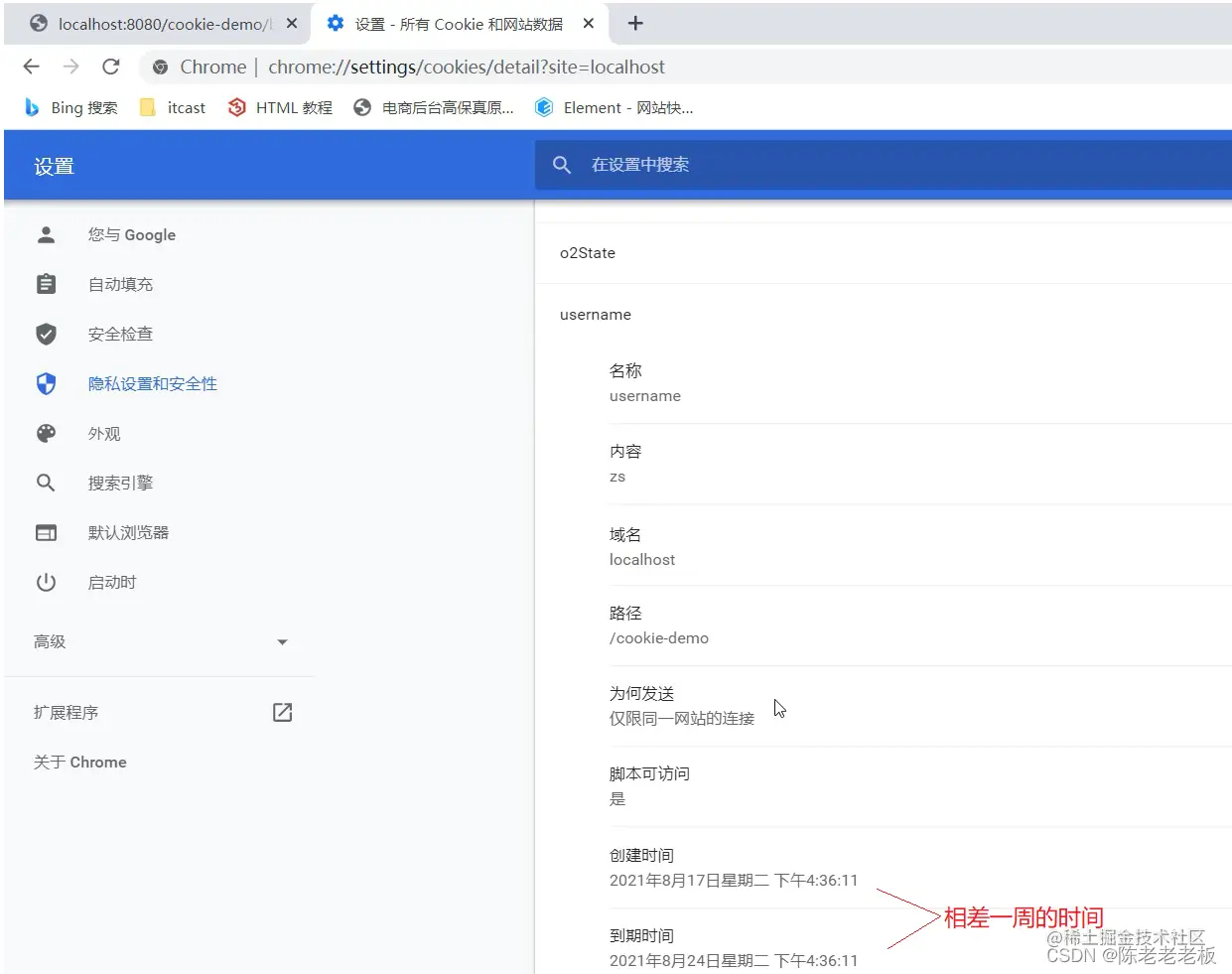Open the Element 网站快 bookmark
Image resolution: width=1232 pixels, height=974 pixels.
click(x=614, y=107)
